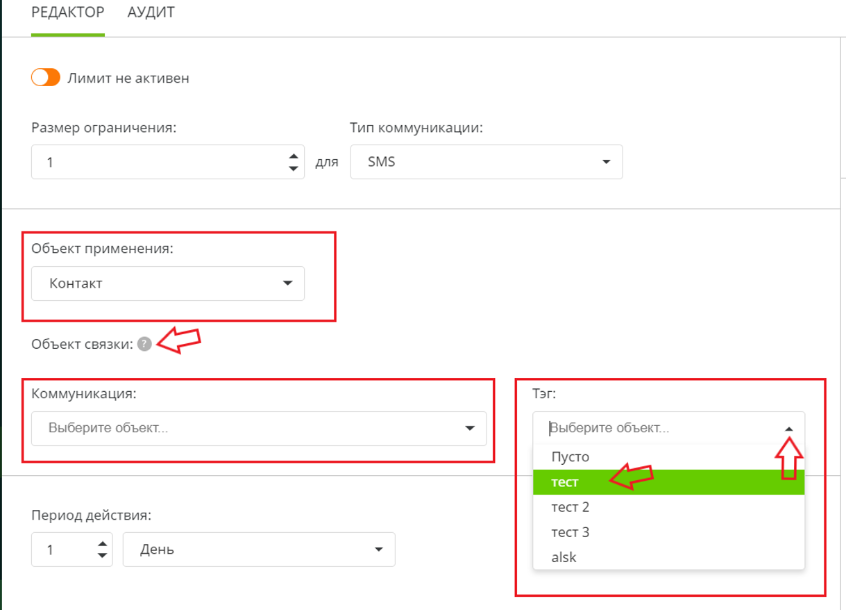Collapse the Тэг dropdown using its arrow
846x610 pixels.
coord(788,428)
